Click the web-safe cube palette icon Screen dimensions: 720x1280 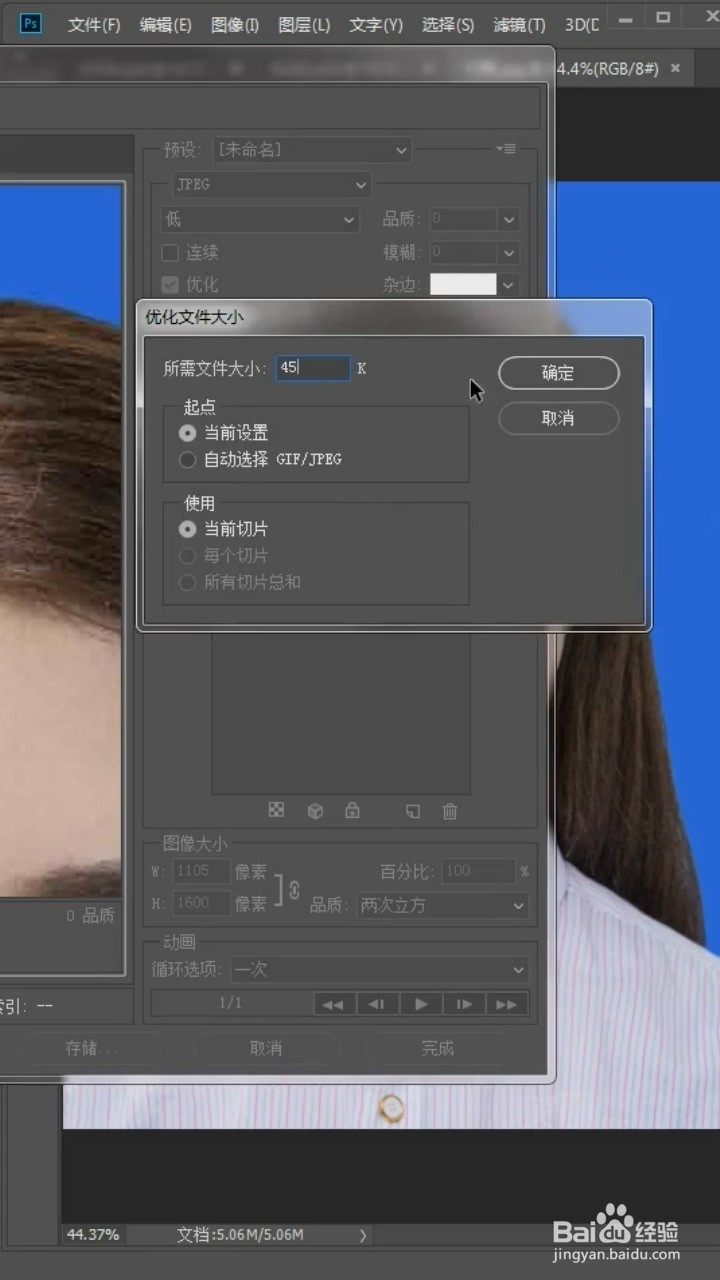click(315, 811)
